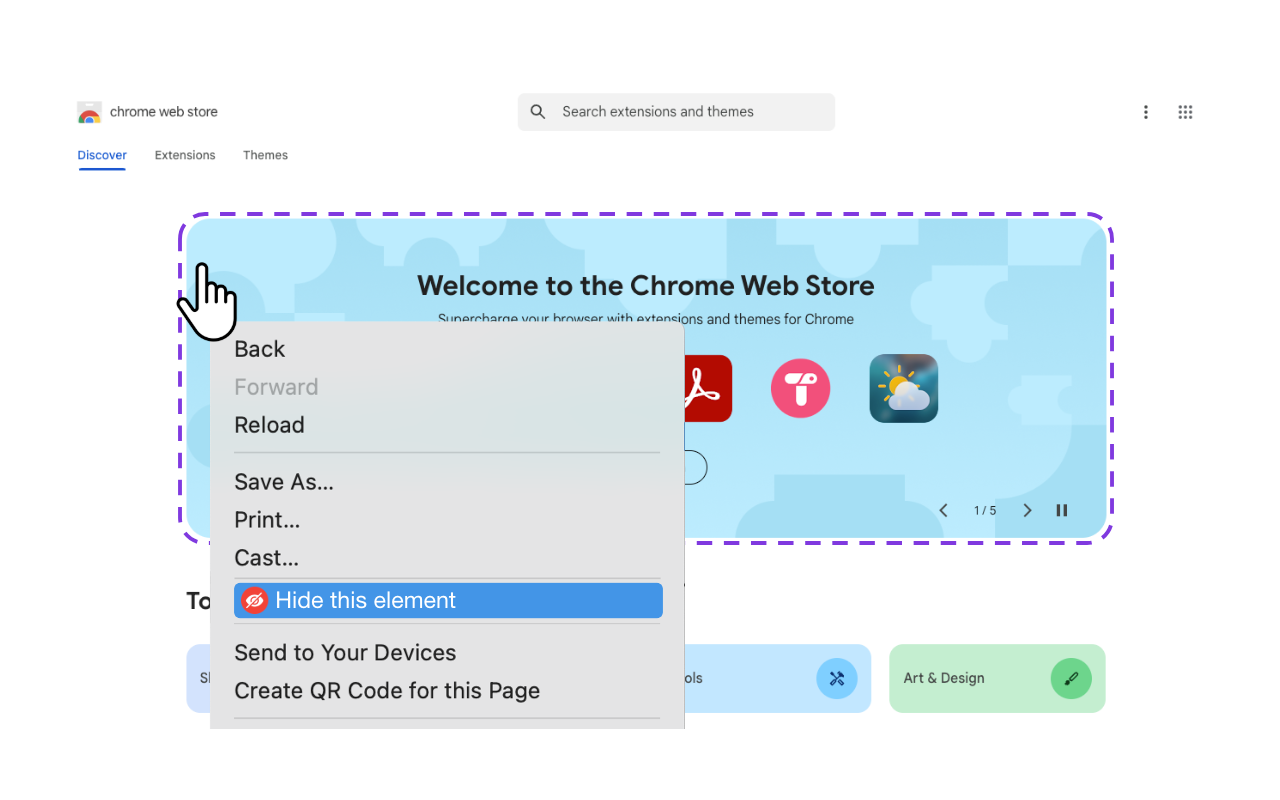The height and width of the screenshot is (800, 1280).
Task: Advance carousel with the next arrow
Action: 1027,510
